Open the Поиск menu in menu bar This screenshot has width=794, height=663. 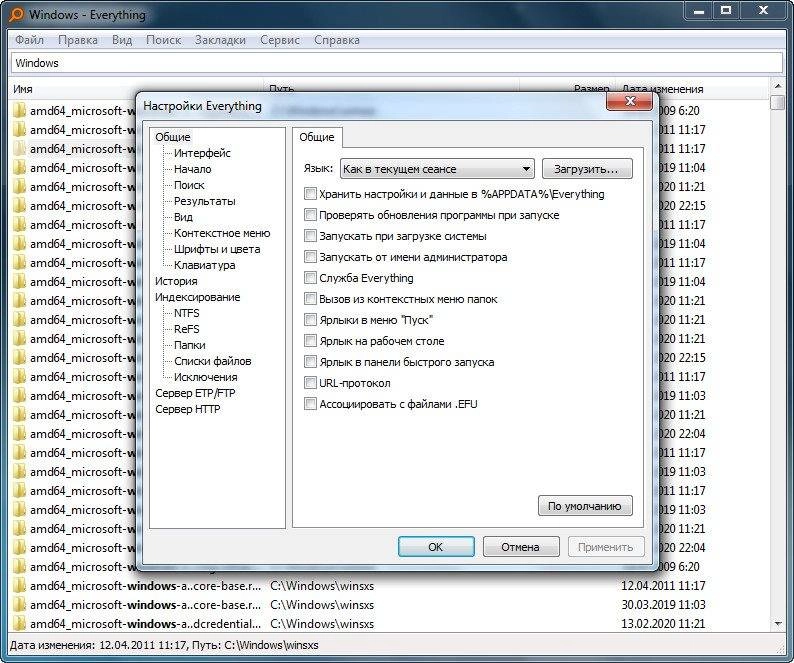tap(163, 40)
